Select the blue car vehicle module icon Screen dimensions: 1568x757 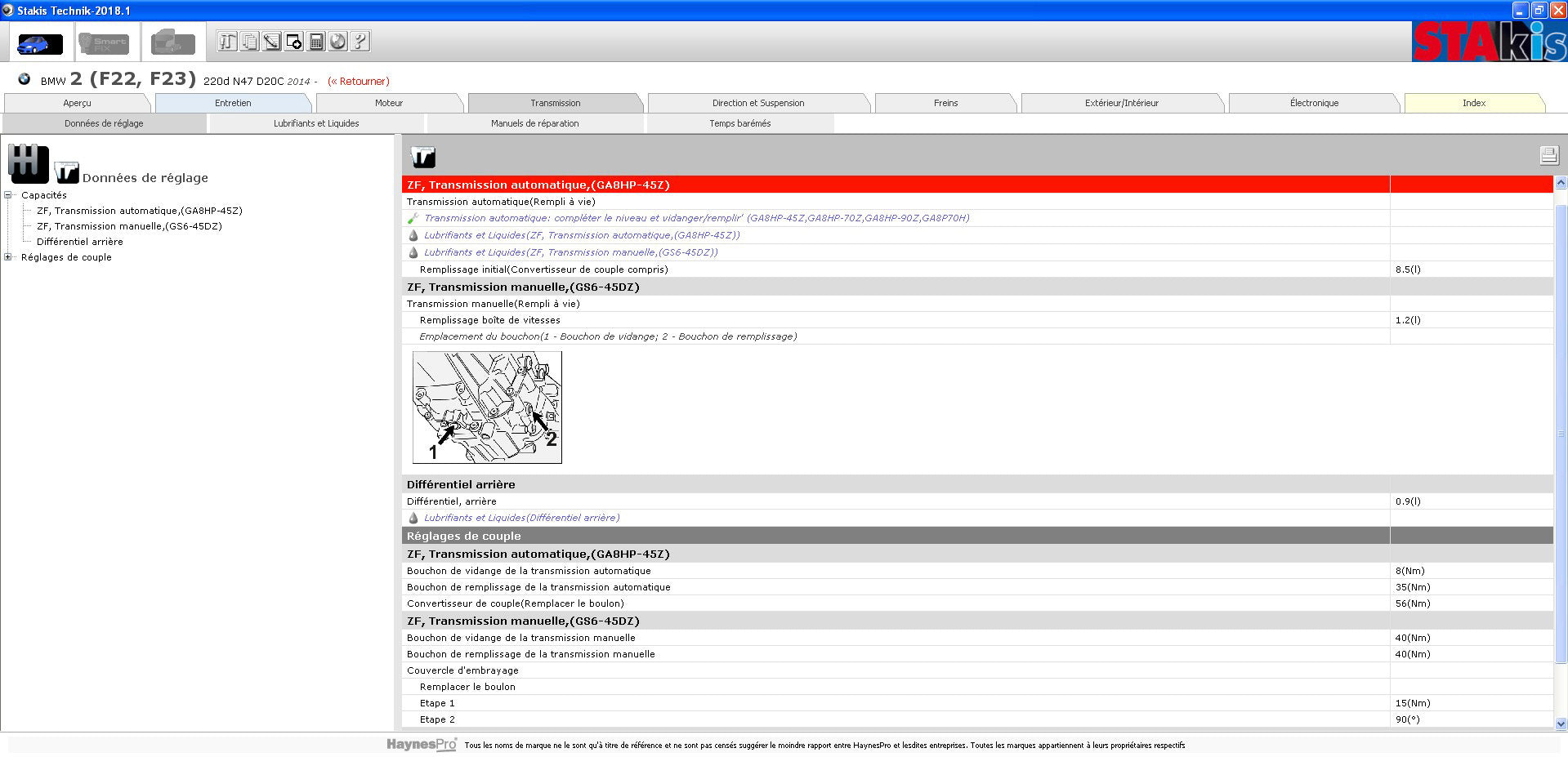[x=40, y=42]
